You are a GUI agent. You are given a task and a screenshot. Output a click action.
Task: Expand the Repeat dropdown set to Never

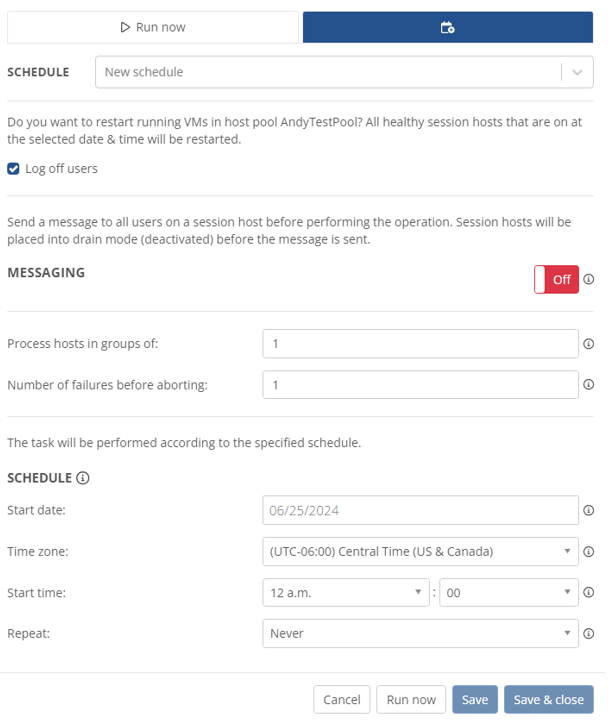420,633
